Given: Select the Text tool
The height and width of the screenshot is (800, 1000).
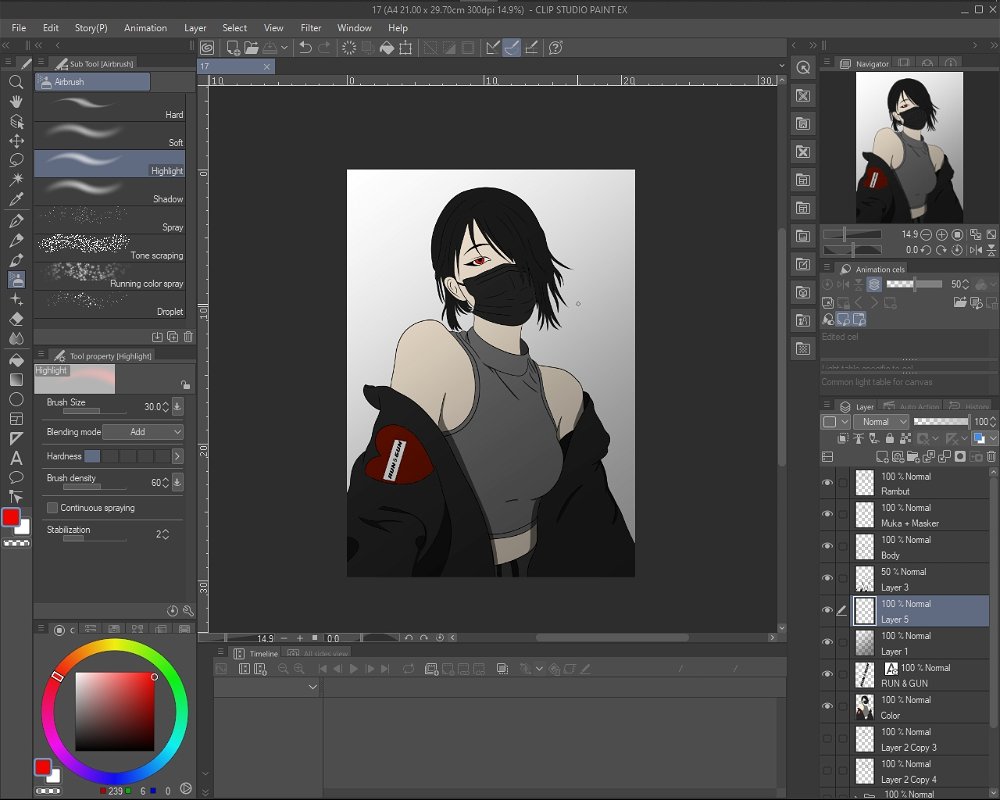Looking at the screenshot, I should (16, 458).
